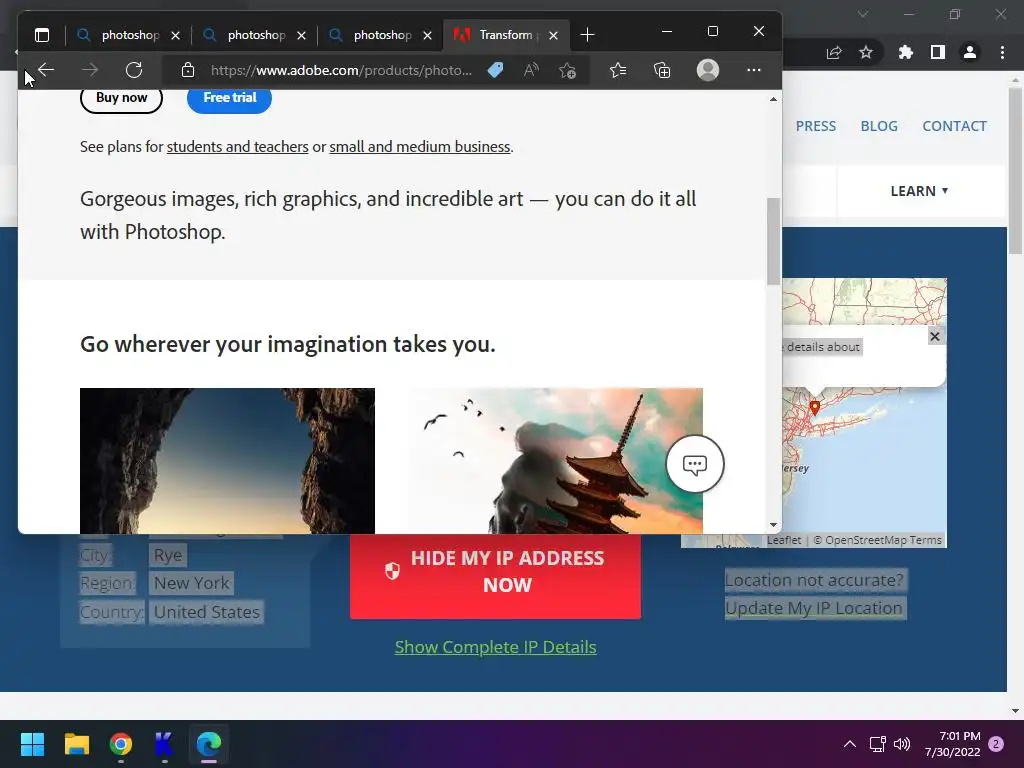Click Edge page vertical scrollbar thumb
The height and width of the screenshot is (768, 1024).
(773, 241)
